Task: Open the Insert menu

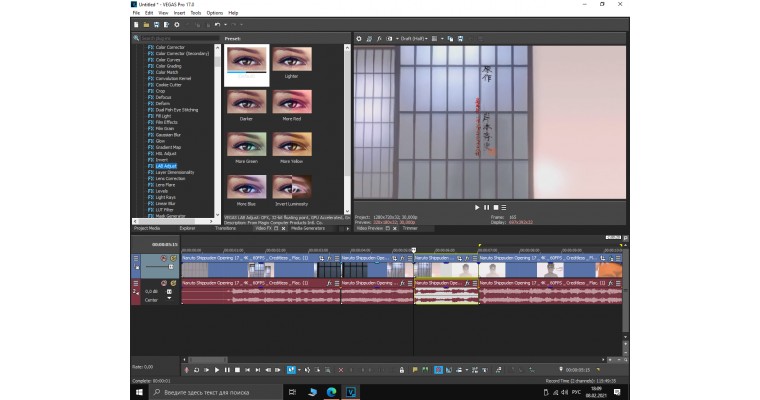Action: 180,13
